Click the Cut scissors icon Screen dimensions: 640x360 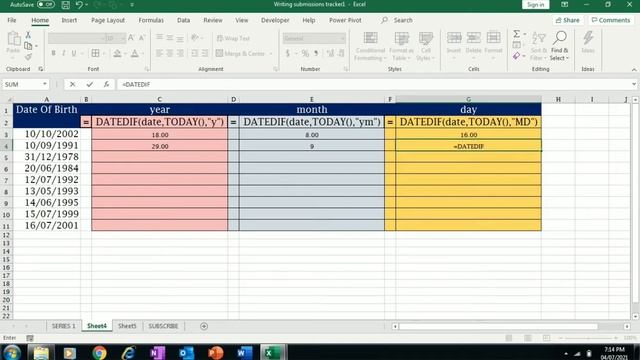(x=28, y=35)
